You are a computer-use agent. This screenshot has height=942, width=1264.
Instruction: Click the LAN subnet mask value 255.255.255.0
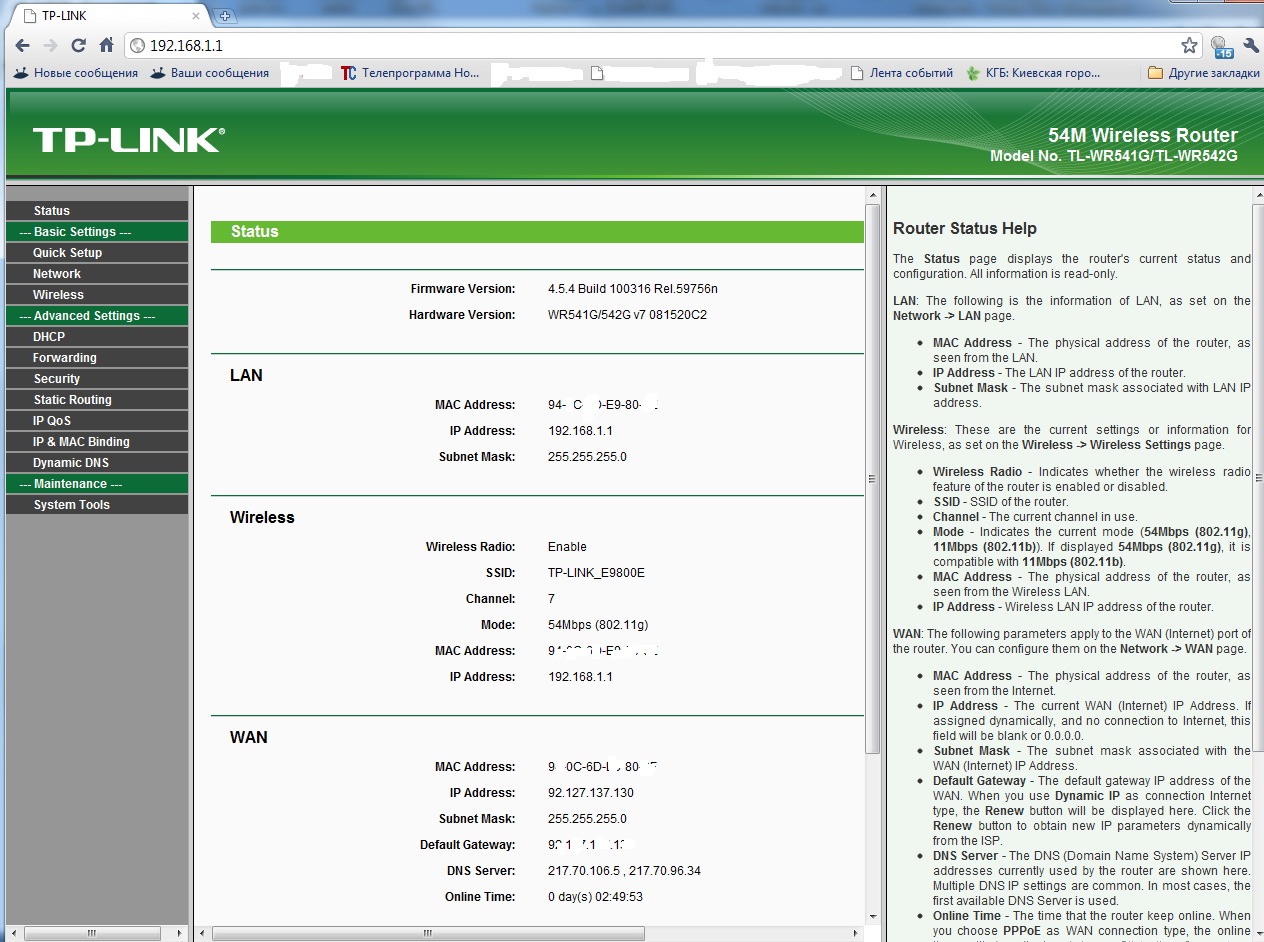click(x=587, y=457)
